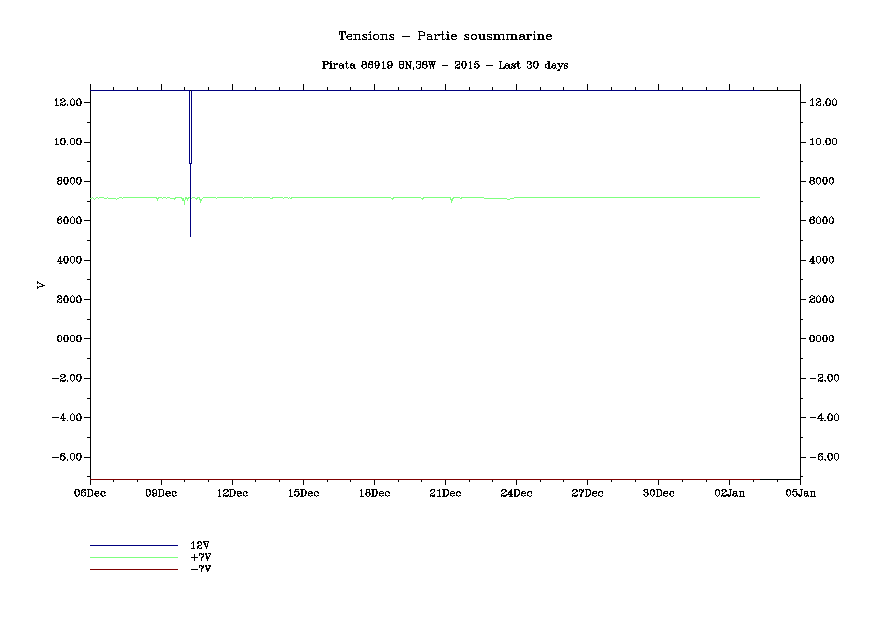Click the gray +7V legend line sample
This screenshot has height=630, width=891.
tap(133, 557)
